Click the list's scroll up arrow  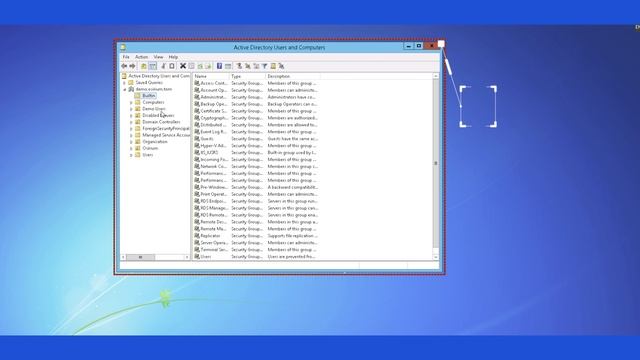pos(436,76)
